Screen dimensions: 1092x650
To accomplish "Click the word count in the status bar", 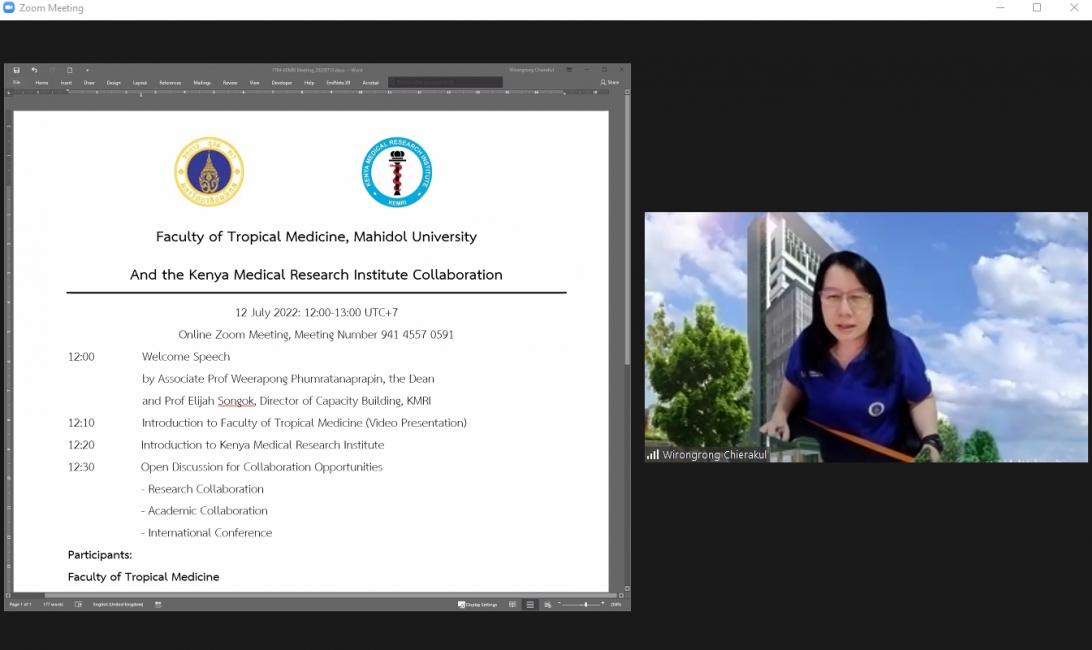I will point(53,604).
